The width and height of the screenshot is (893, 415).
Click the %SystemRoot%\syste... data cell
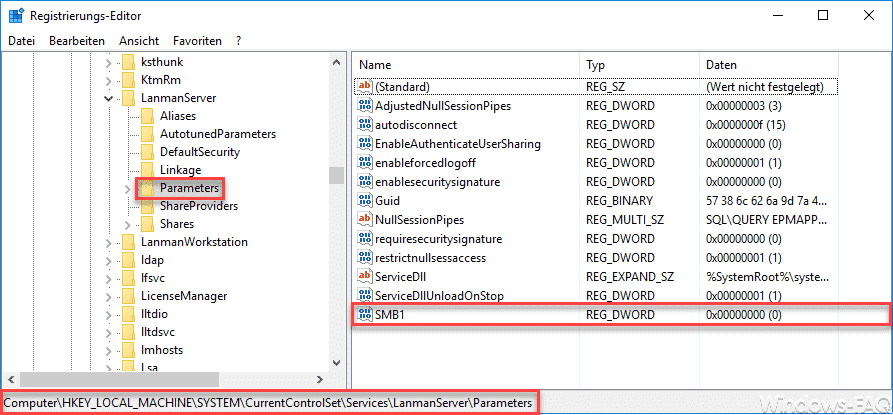(x=767, y=277)
